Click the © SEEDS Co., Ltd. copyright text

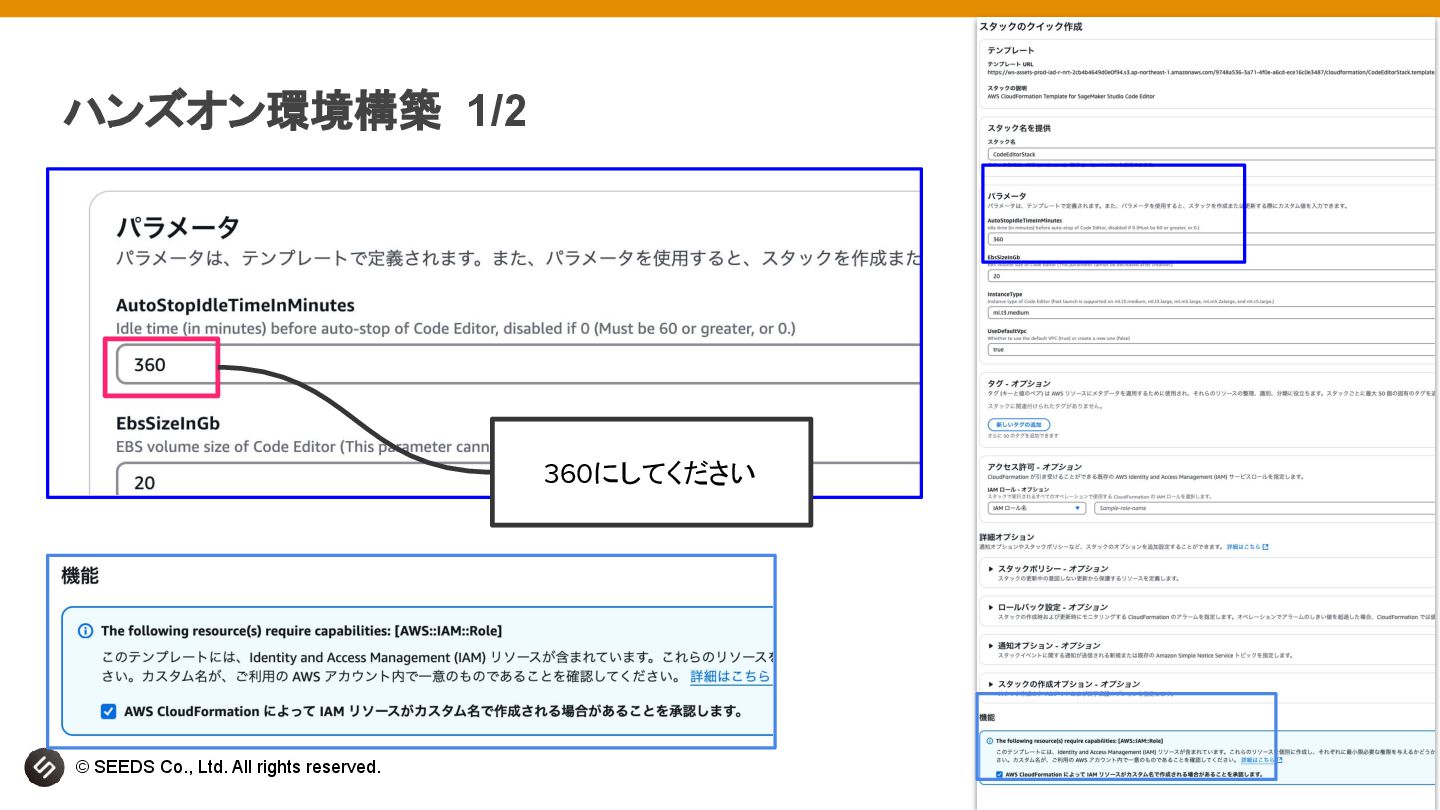228,767
